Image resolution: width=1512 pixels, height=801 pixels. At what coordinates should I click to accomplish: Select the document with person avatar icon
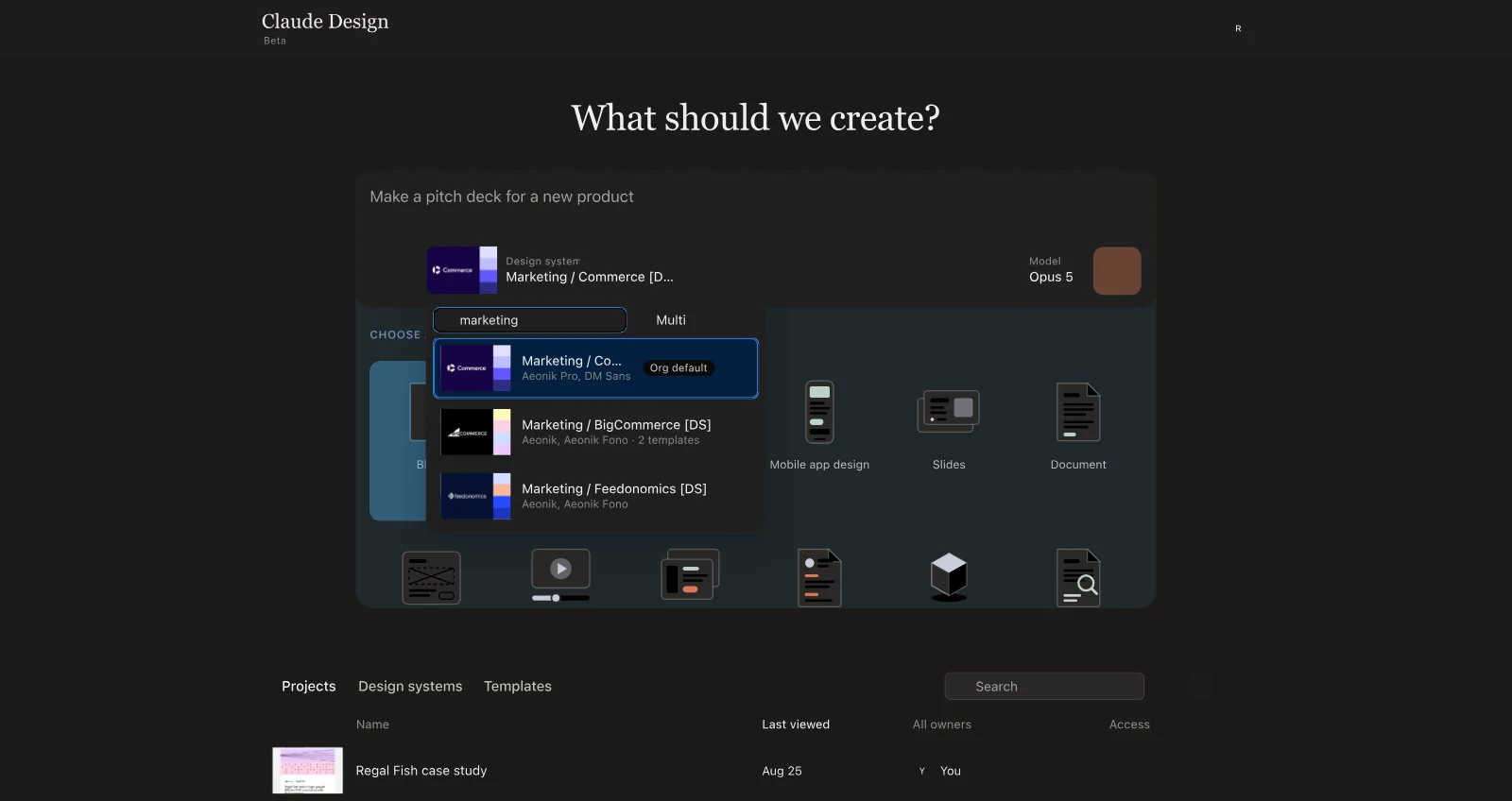(819, 577)
